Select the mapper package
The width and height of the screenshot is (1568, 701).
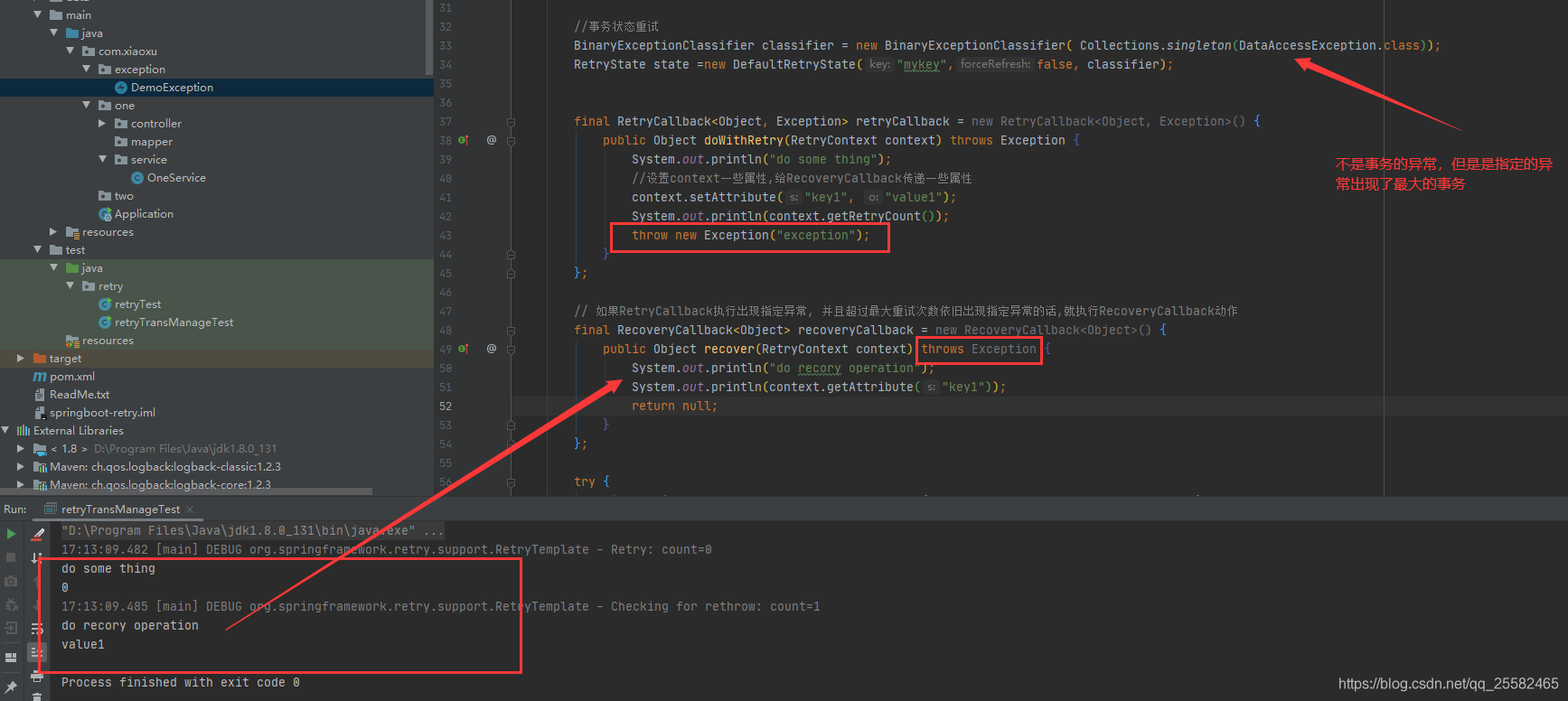coord(151,142)
